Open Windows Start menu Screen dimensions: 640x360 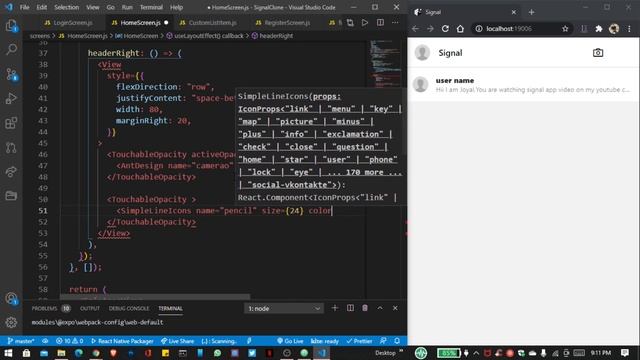click(8, 353)
